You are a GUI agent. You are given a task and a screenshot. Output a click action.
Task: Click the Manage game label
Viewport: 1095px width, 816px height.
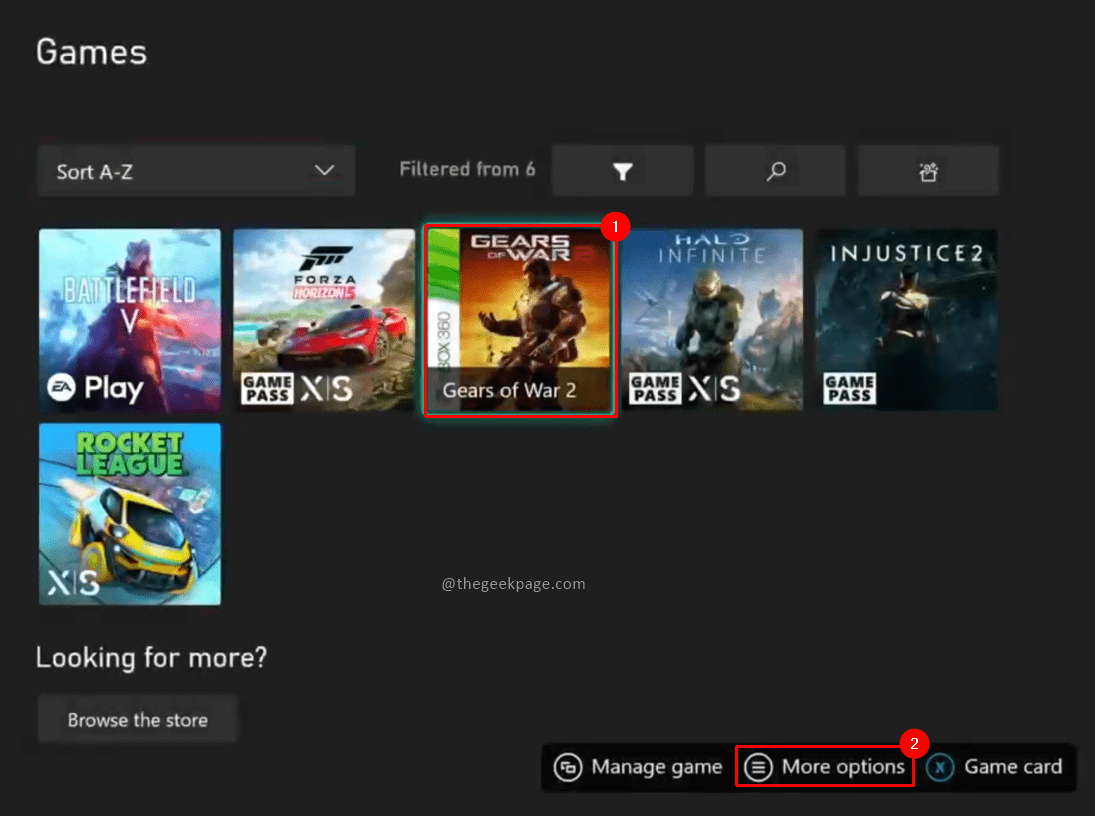656,767
